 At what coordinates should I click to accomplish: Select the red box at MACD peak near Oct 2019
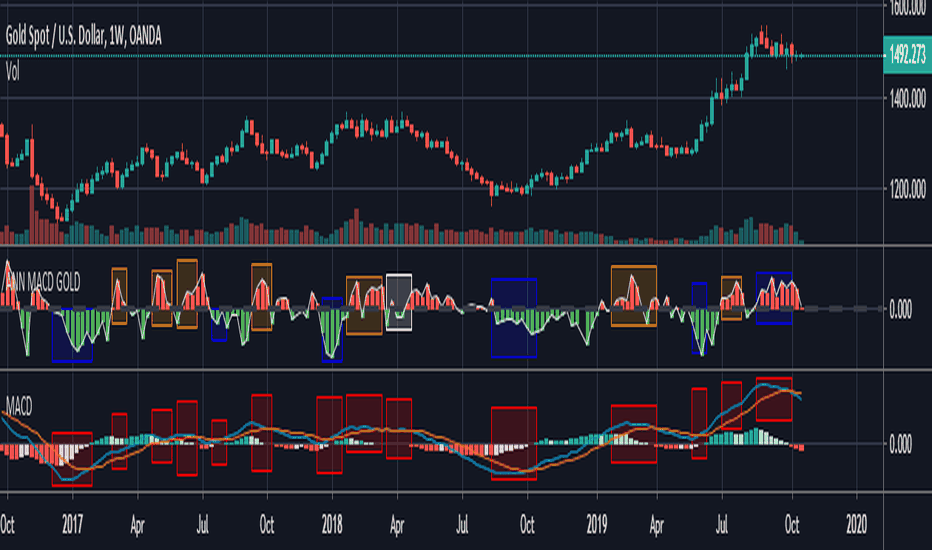(x=774, y=399)
